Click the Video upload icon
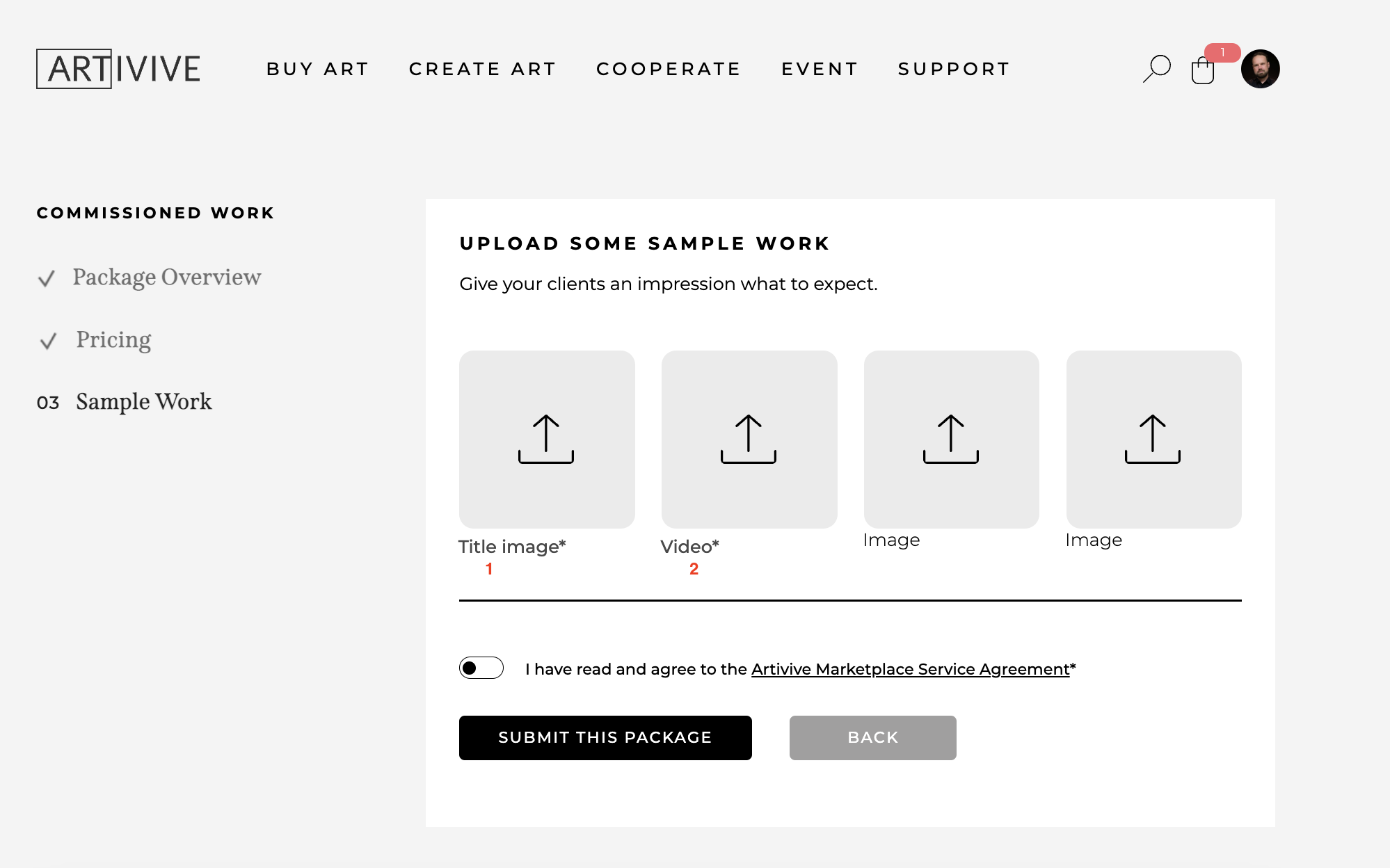 tap(749, 439)
